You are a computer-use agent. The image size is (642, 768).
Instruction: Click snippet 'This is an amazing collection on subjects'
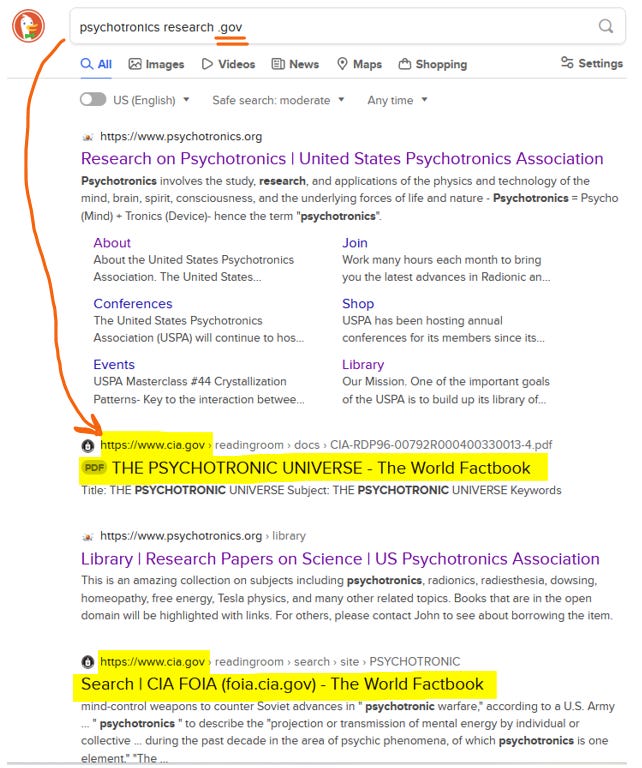click(213, 580)
